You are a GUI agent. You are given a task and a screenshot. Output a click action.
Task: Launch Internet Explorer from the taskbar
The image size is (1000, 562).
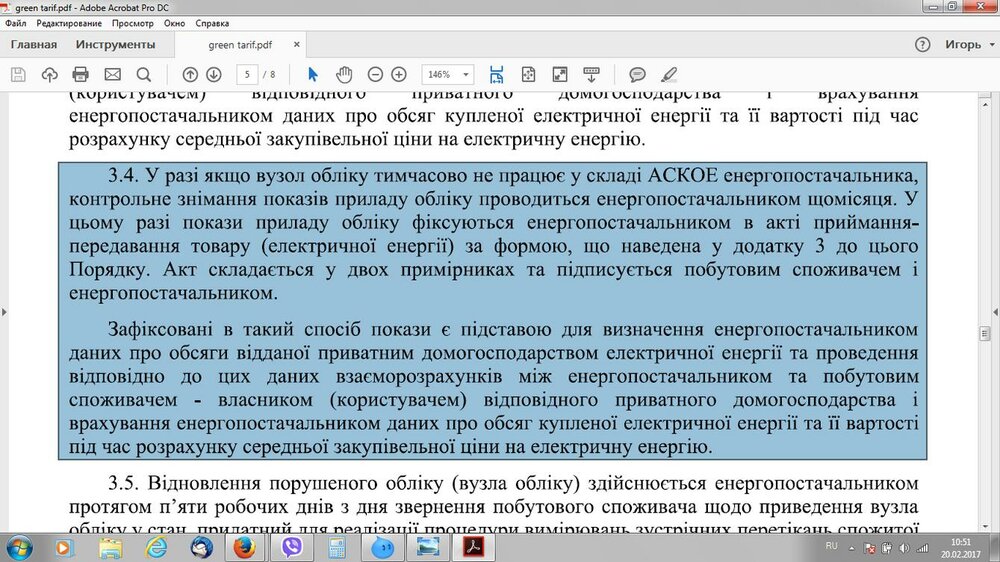click(x=156, y=548)
